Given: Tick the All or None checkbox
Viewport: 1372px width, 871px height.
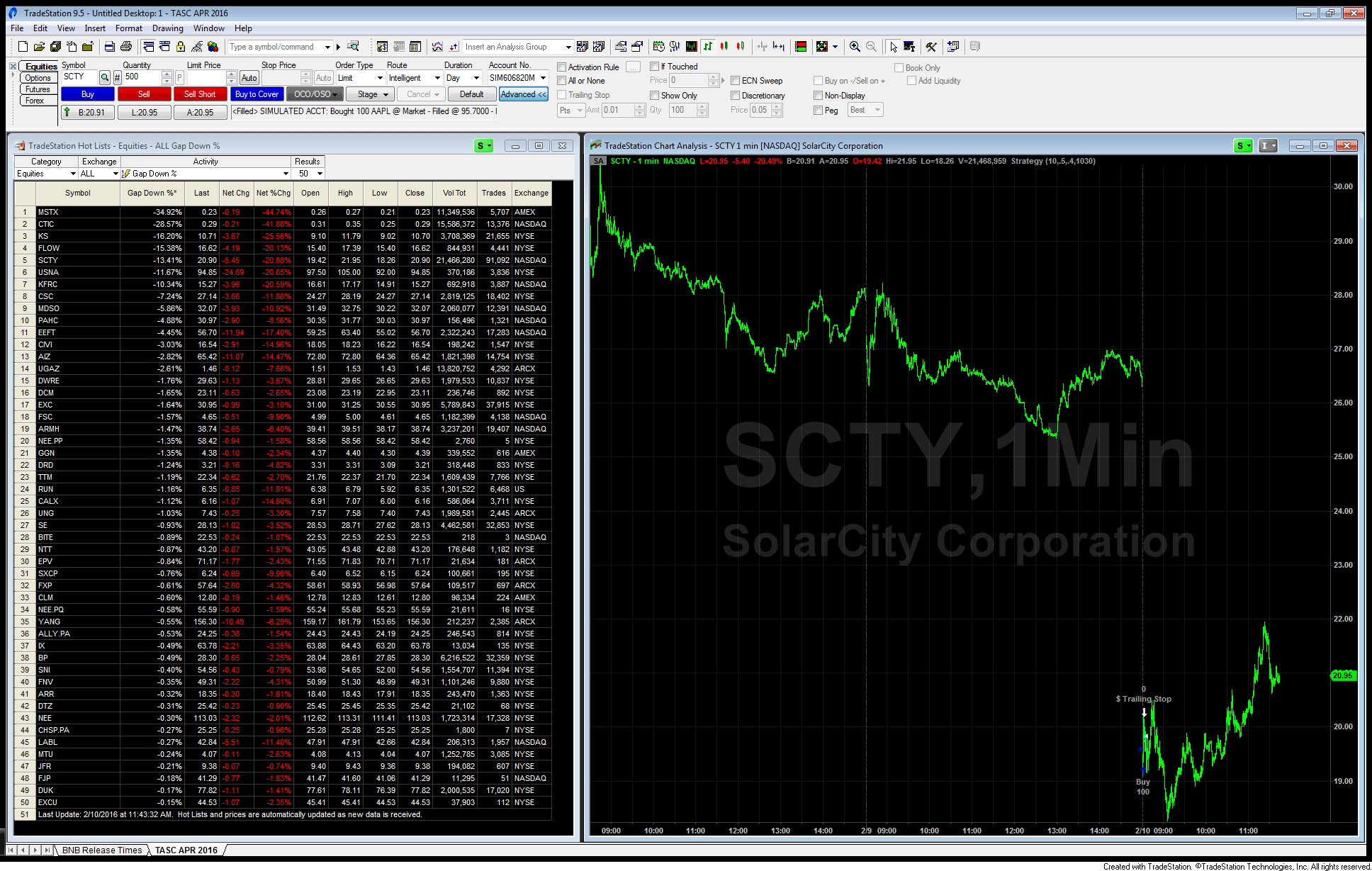Looking at the screenshot, I should (x=562, y=81).
